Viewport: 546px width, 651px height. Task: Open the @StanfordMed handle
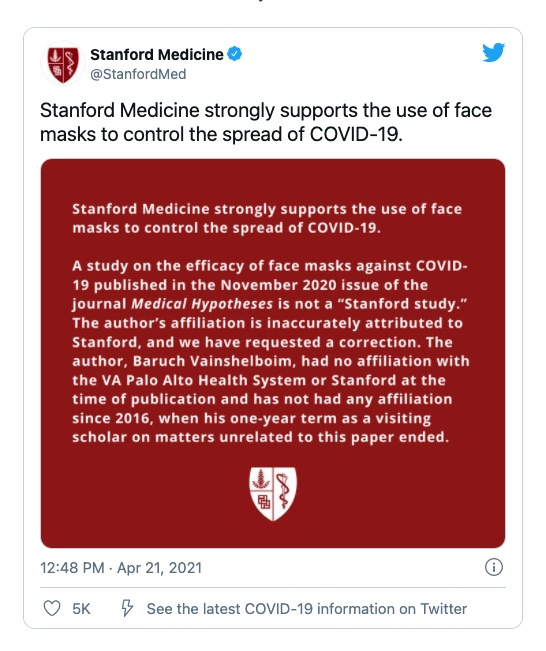138,74
